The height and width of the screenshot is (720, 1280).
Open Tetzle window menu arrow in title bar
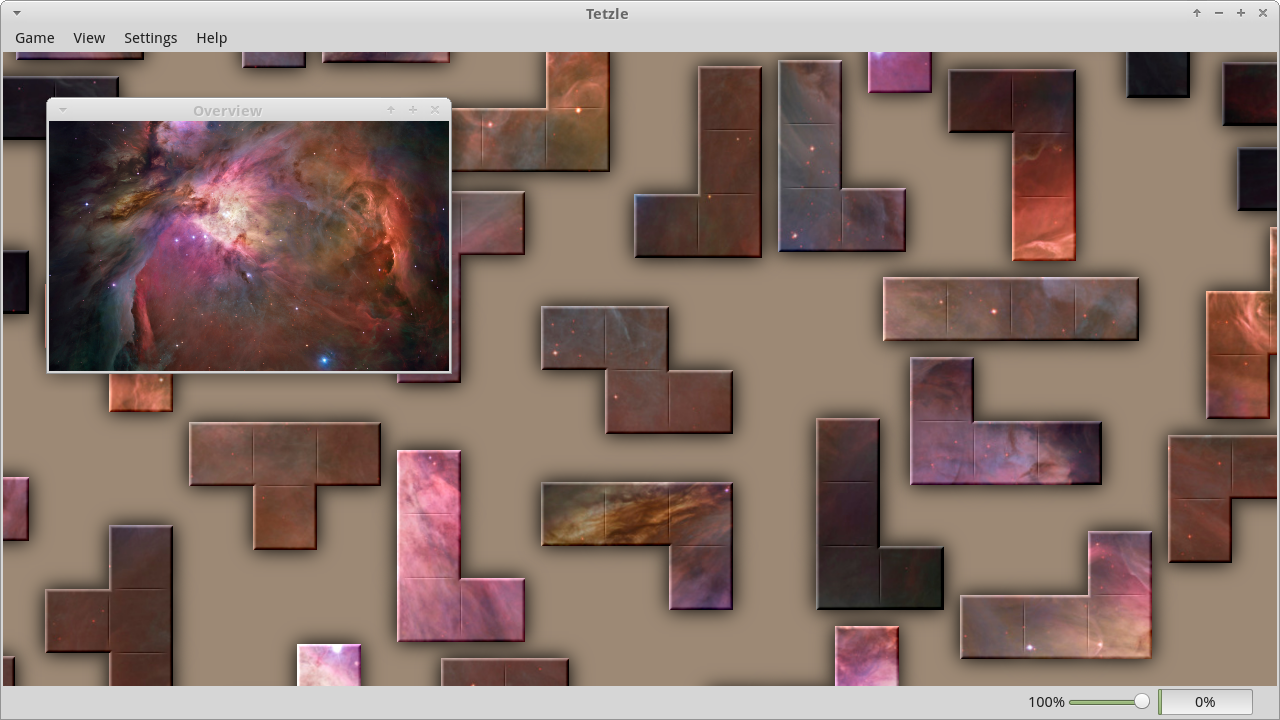[17, 13]
